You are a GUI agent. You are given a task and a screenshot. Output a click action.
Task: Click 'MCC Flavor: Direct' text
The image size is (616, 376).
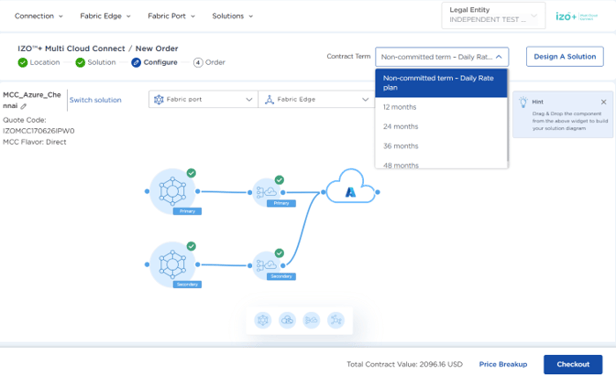click(35, 142)
